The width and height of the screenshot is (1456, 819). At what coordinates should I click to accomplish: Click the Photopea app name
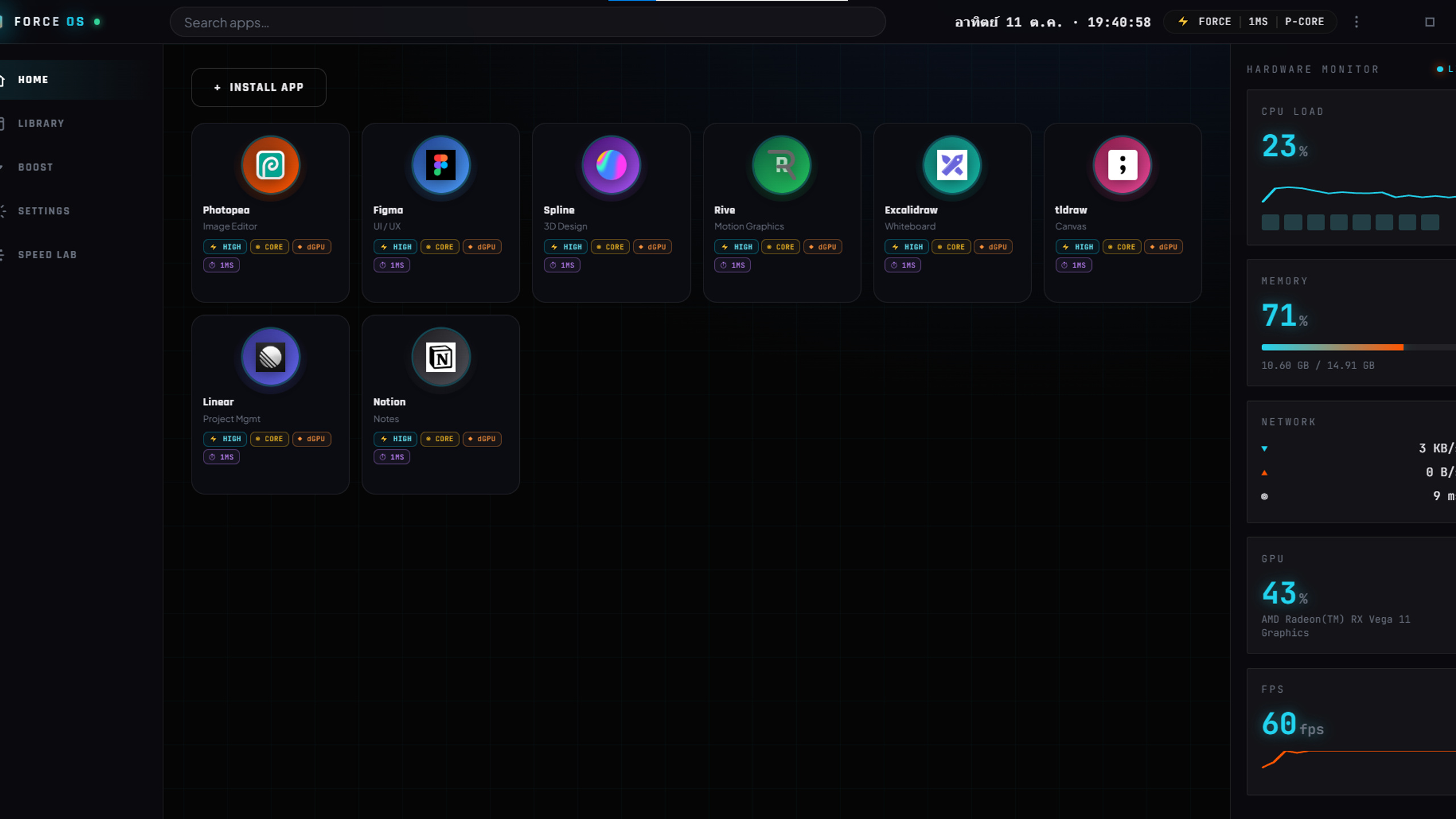point(226,210)
